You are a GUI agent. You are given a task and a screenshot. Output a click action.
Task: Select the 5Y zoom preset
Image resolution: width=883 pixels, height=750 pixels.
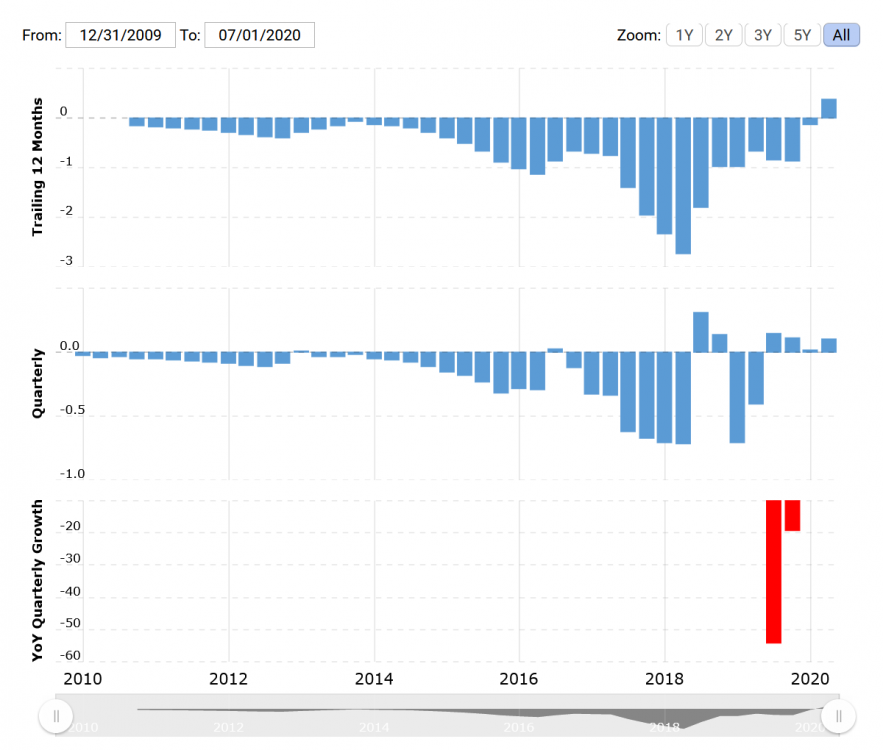pyautogui.click(x=802, y=34)
